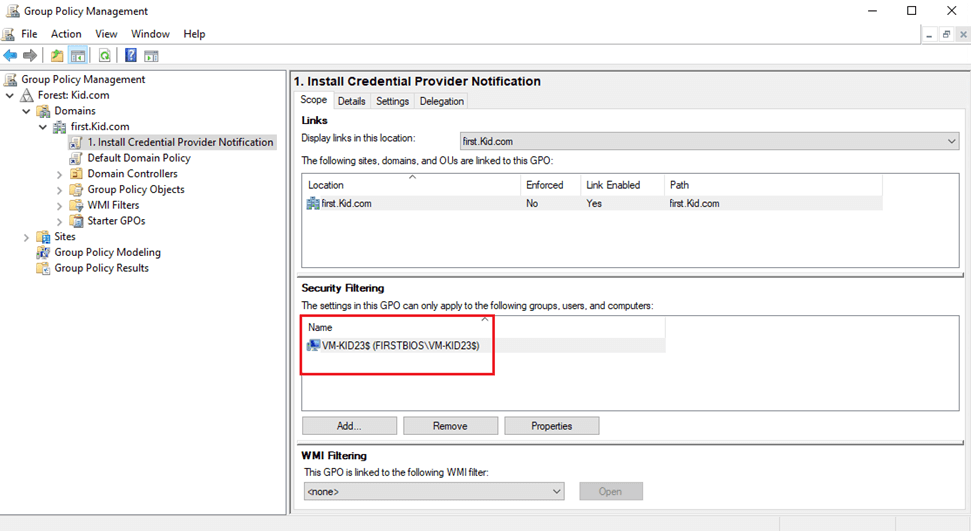Expand the Group Policy Objects node

(59, 190)
